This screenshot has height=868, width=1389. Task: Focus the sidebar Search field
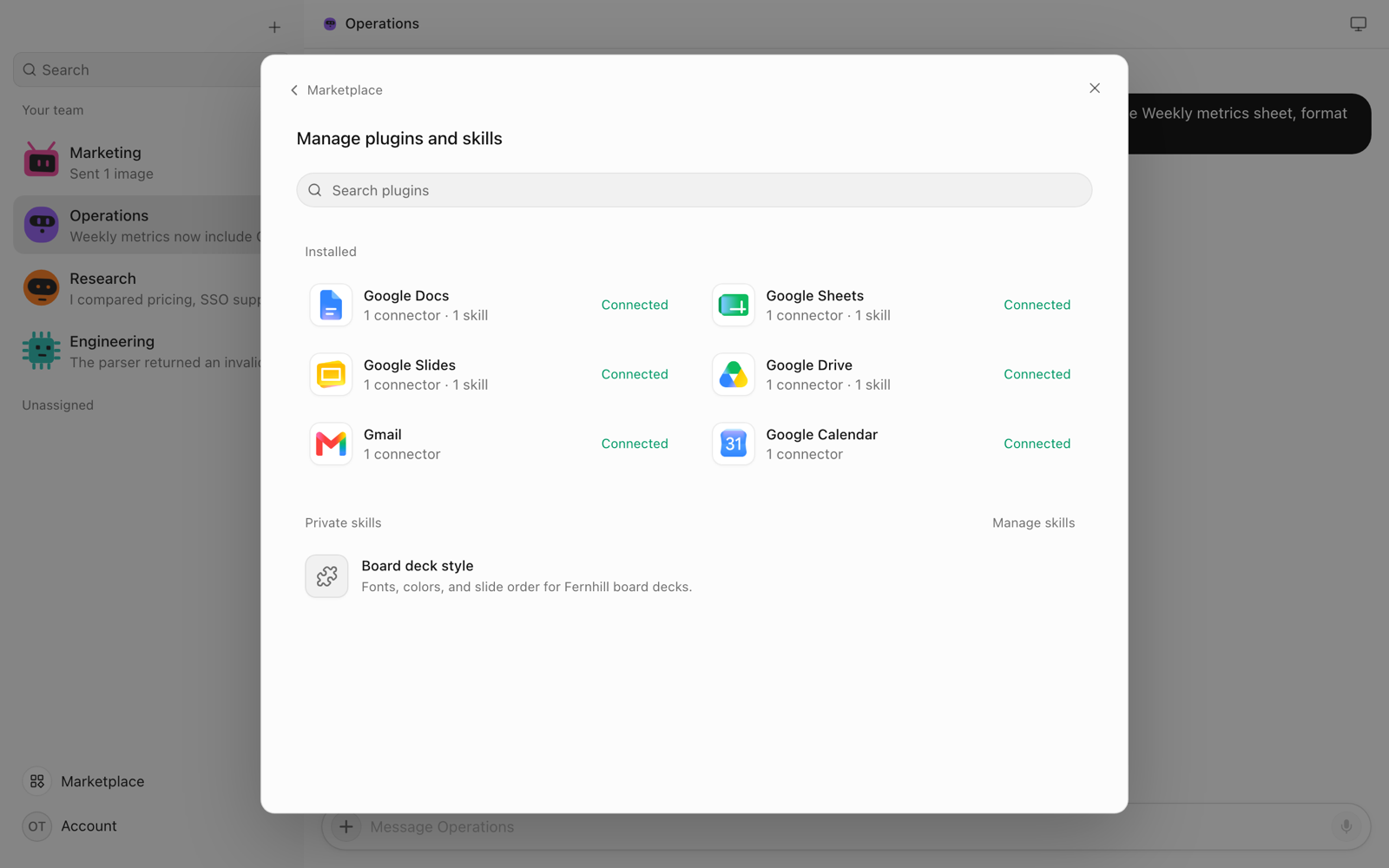point(139,69)
